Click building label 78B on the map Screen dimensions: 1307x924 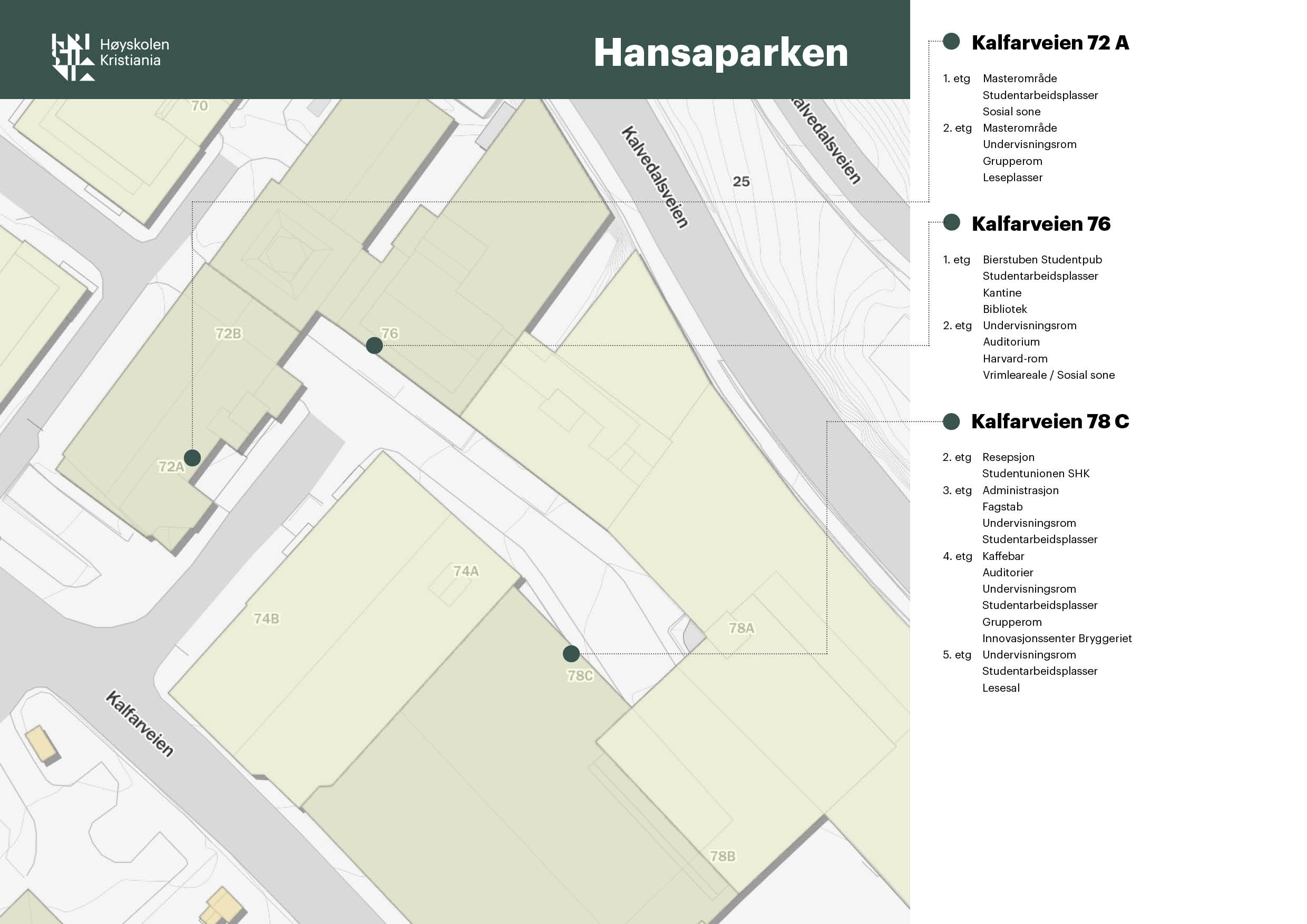723,856
